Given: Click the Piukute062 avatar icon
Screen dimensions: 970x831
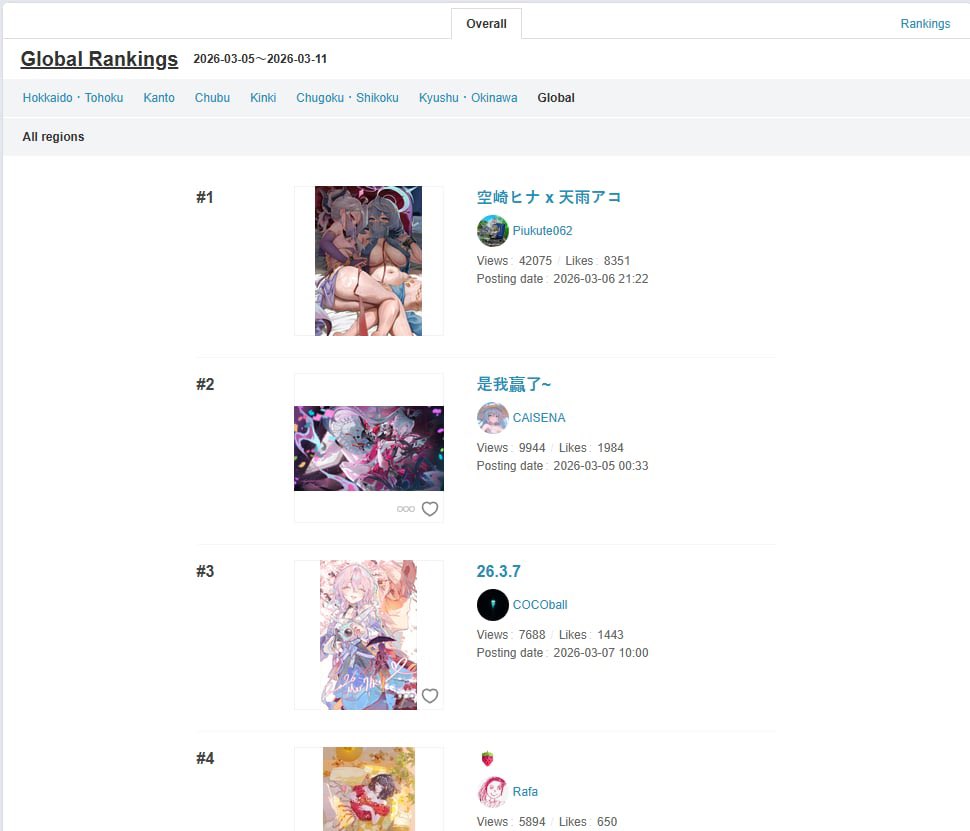Looking at the screenshot, I should (x=492, y=231).
